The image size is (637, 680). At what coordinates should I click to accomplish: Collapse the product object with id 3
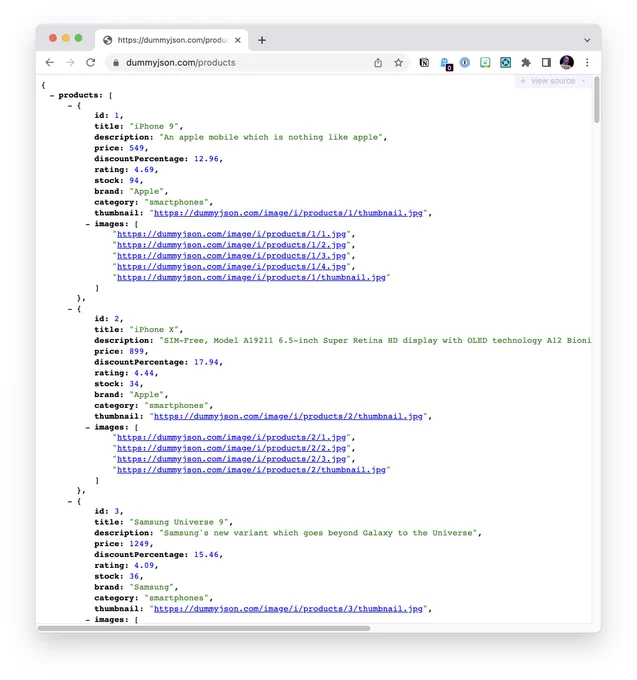[70, 502]
